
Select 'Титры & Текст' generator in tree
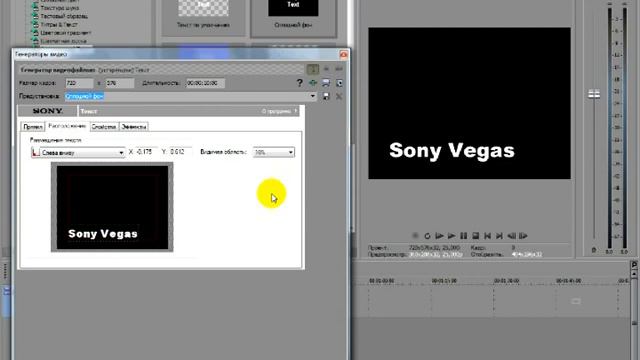click(x=59, y=24)
